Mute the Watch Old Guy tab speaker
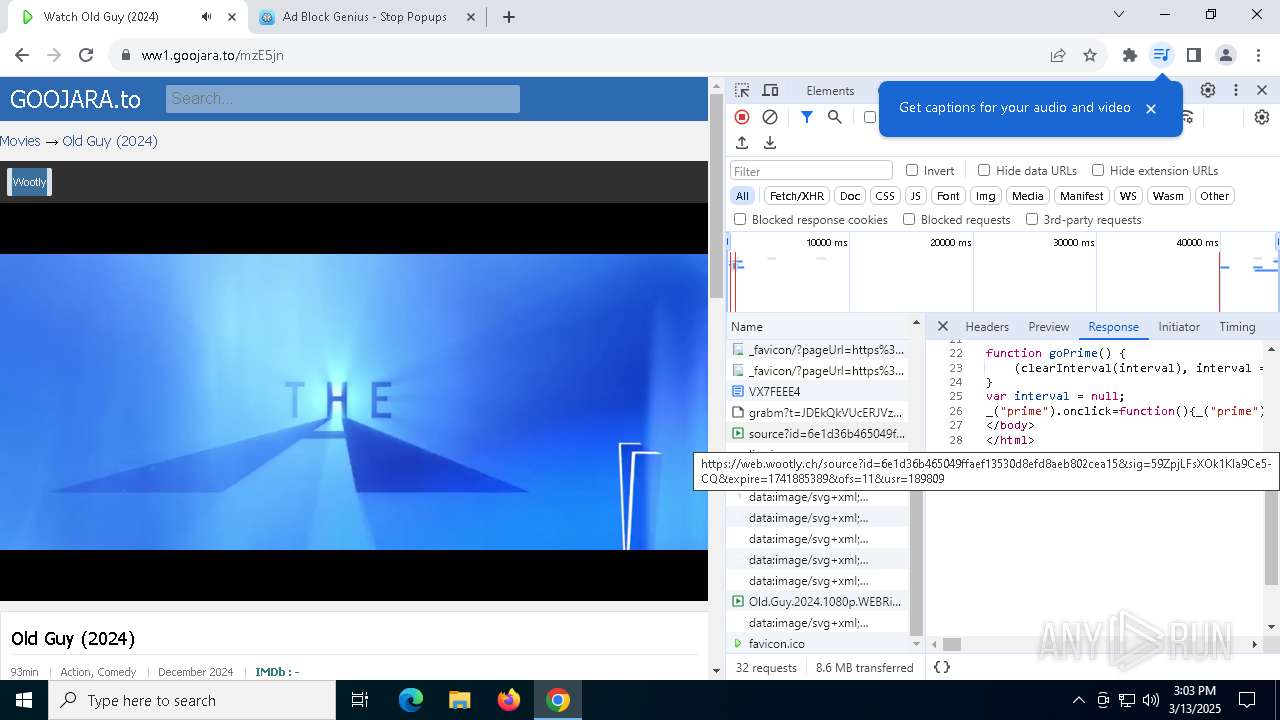Image resolution: width=1280 pixels, height=720 pixels. point(206,17)
